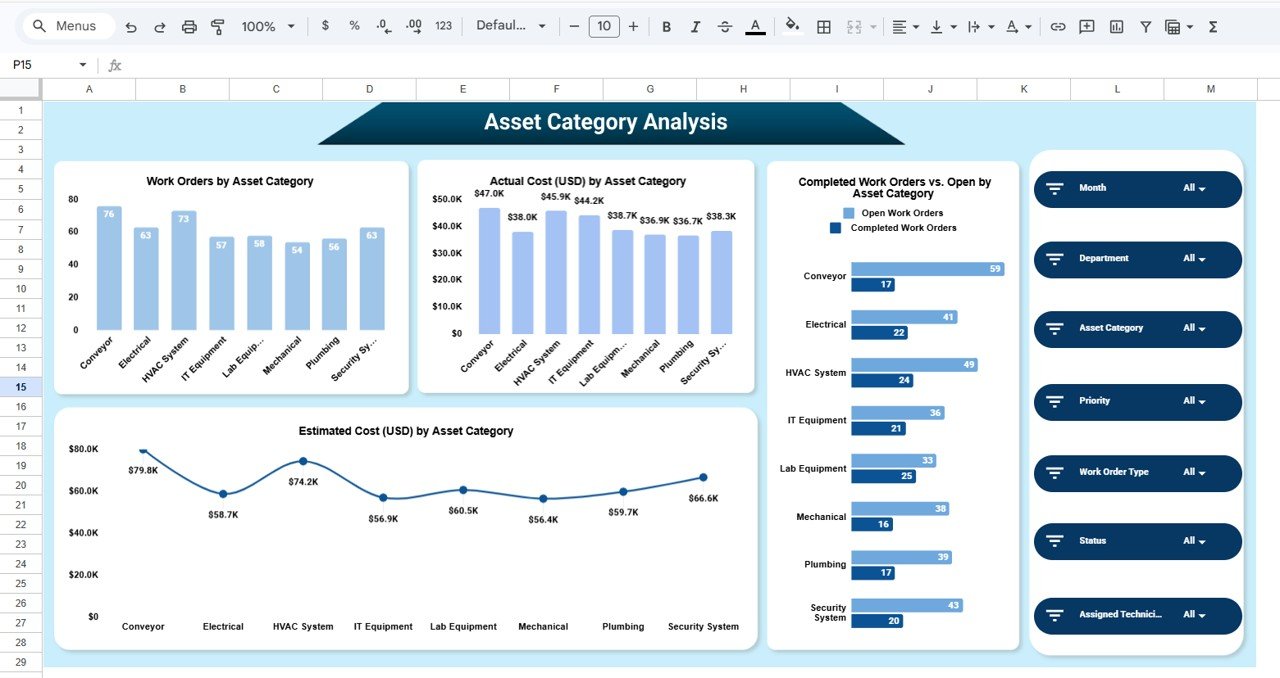Click the Insert link icon
Screen dimensions: 1280x678
pos(1057,26)
